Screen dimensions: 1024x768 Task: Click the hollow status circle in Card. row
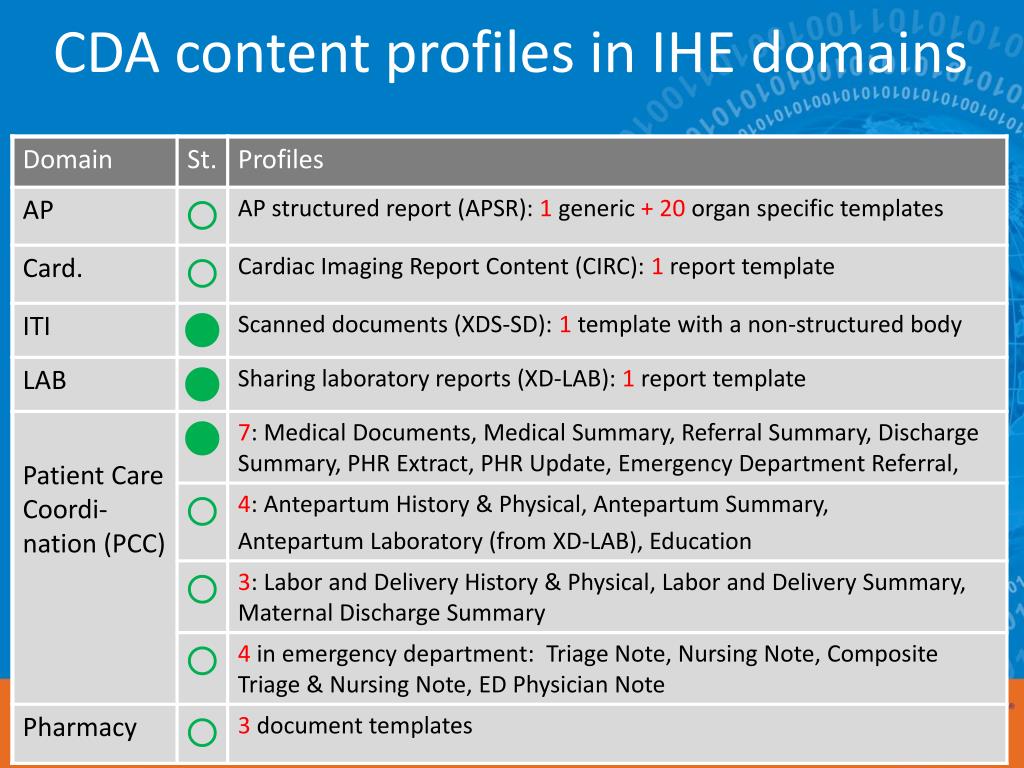202,273
